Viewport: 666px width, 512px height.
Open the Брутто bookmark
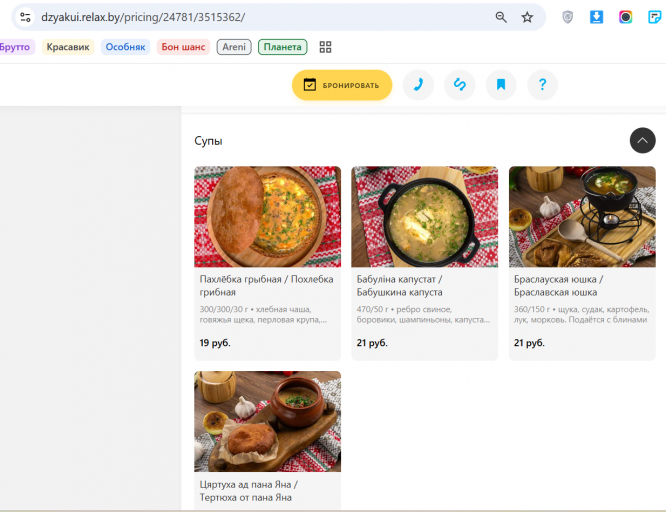click(x=15, y=47)
